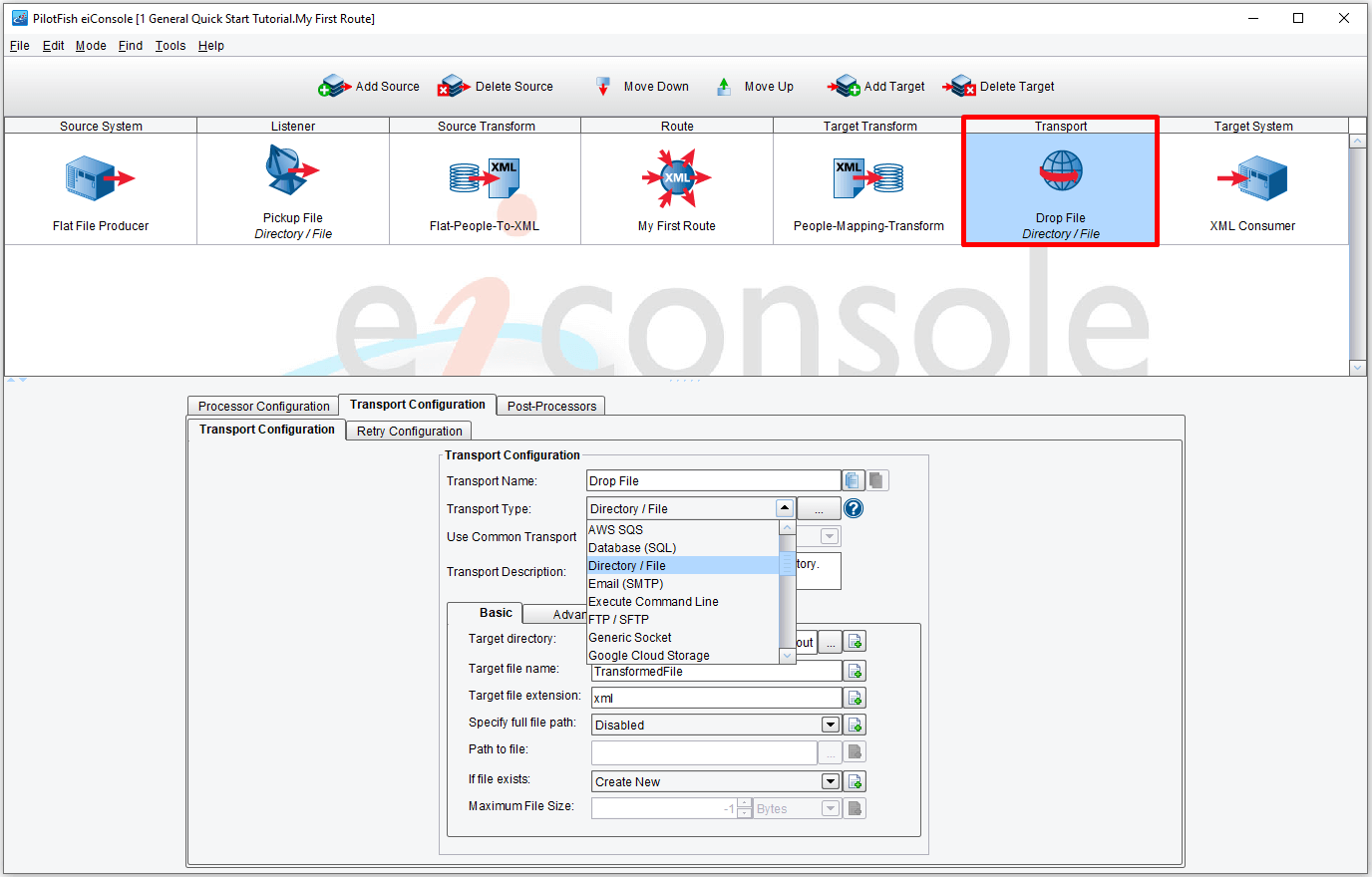Open the People-Mapping-Transform target transform
1372x877 pixels.
point(868,190)
